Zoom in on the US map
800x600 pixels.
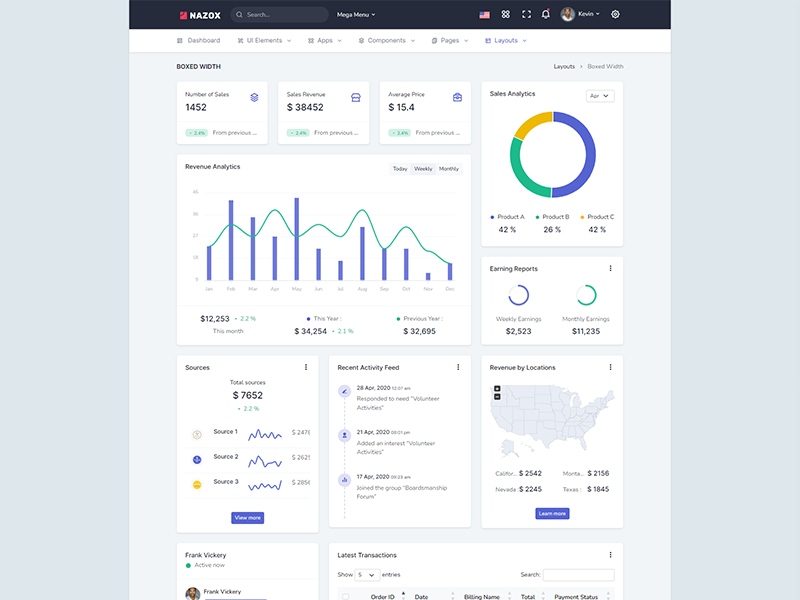497,388
